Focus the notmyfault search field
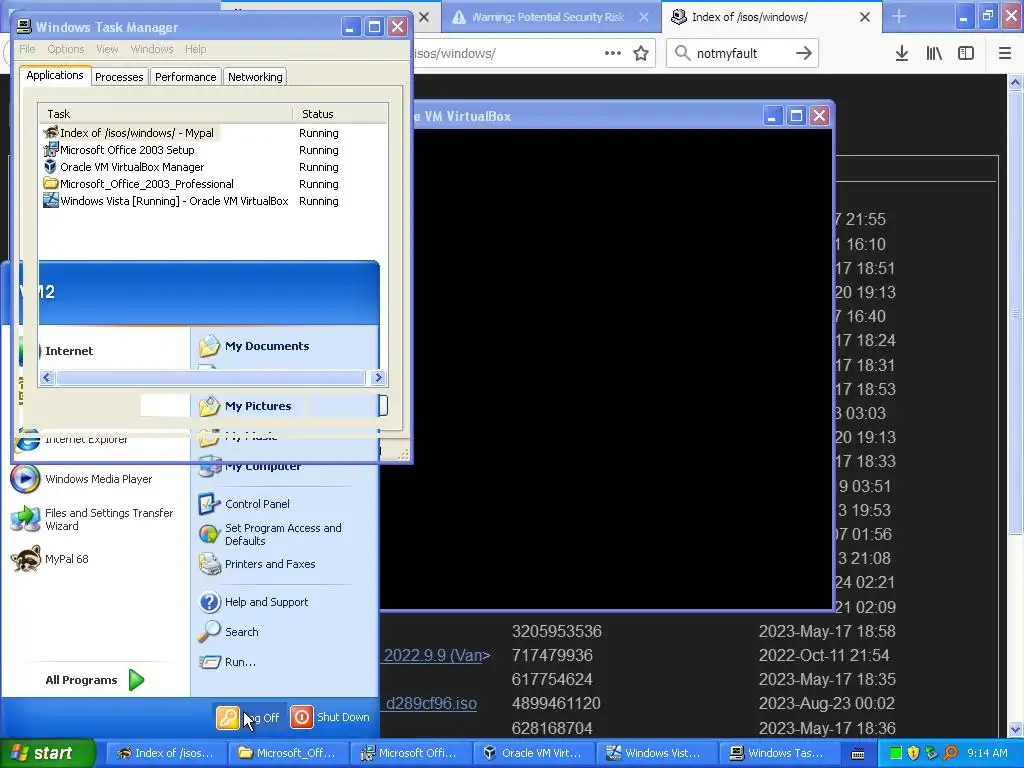This screenshot has width=1024, height=768. tap(743, 54)
